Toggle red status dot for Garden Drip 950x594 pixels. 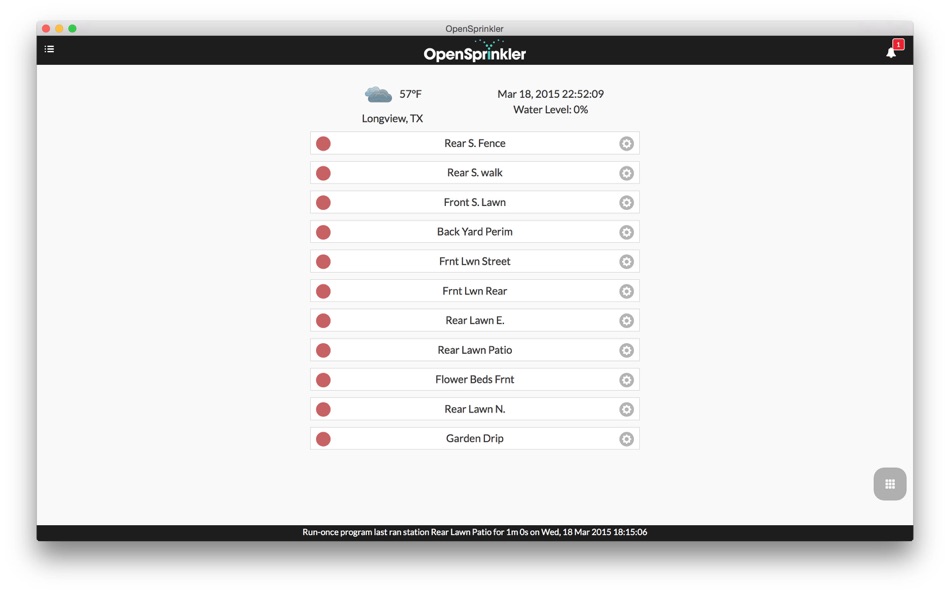click(x=324, y=439)
